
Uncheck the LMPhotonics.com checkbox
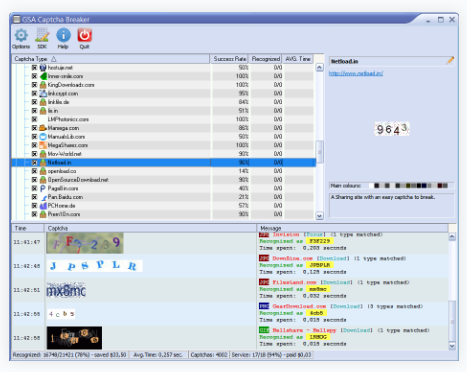click(34, 119)
